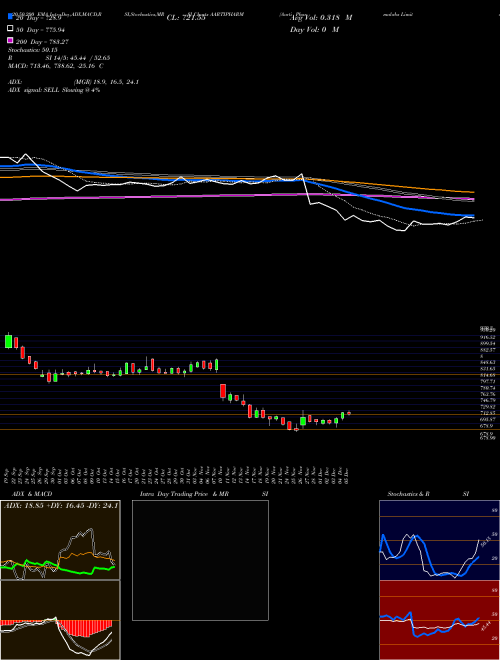Open the ADX indicator chart panel

60,540
